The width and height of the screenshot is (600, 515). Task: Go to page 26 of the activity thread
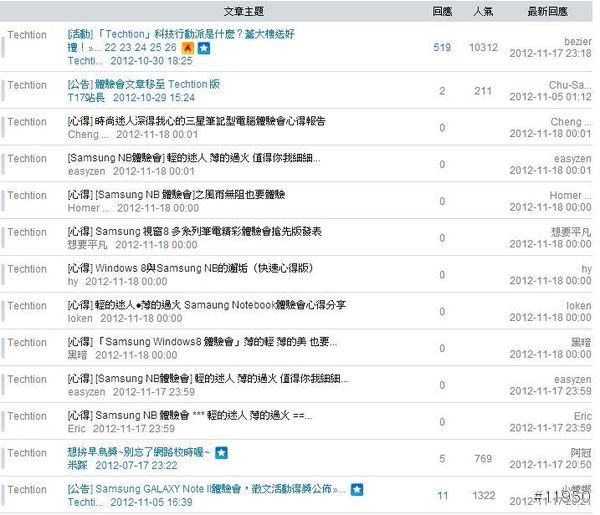click(170, 47)
